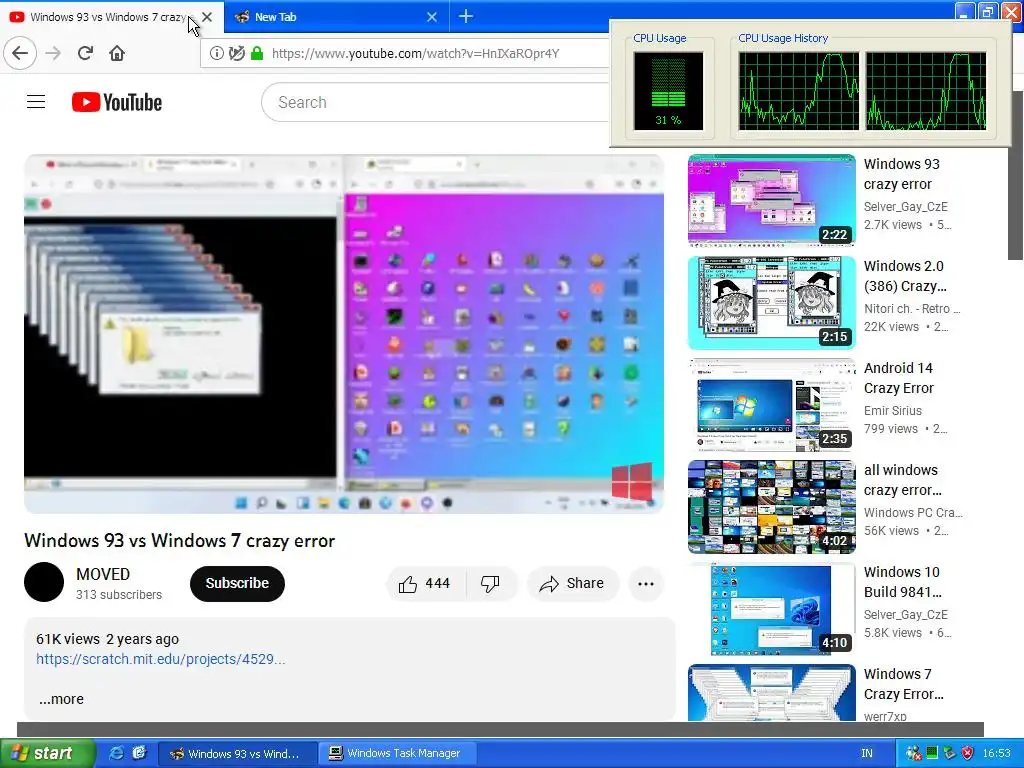
Task: Dislike the video with thumbs down
Action: coord(490,583)
